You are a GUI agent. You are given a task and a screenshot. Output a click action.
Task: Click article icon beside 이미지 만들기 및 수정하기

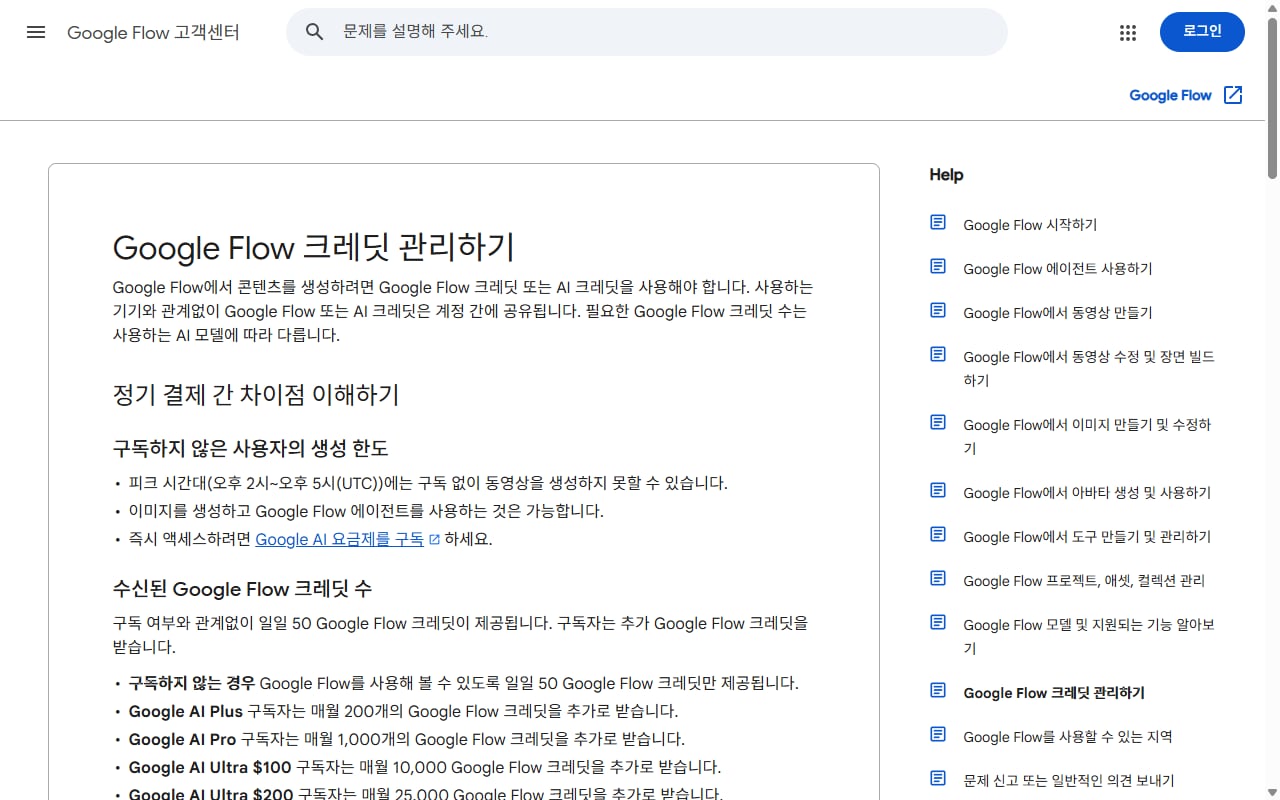click(x=938, y=422)
